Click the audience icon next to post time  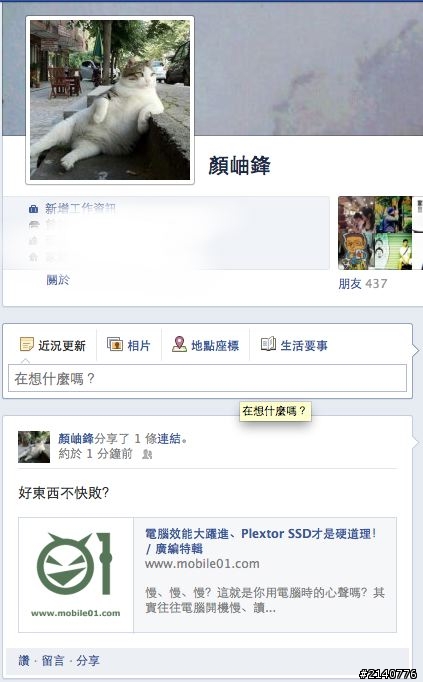147,455
